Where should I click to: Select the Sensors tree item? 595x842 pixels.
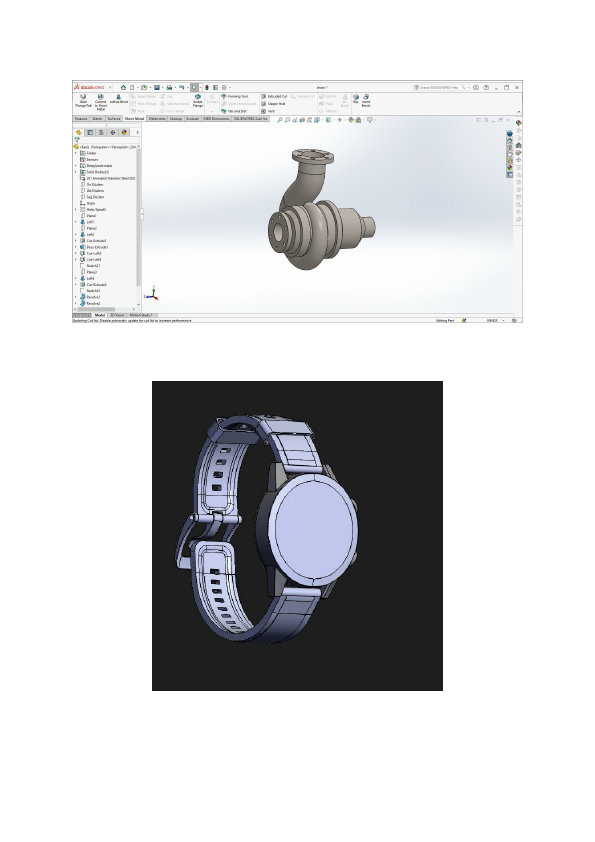(x=89, y=159)
